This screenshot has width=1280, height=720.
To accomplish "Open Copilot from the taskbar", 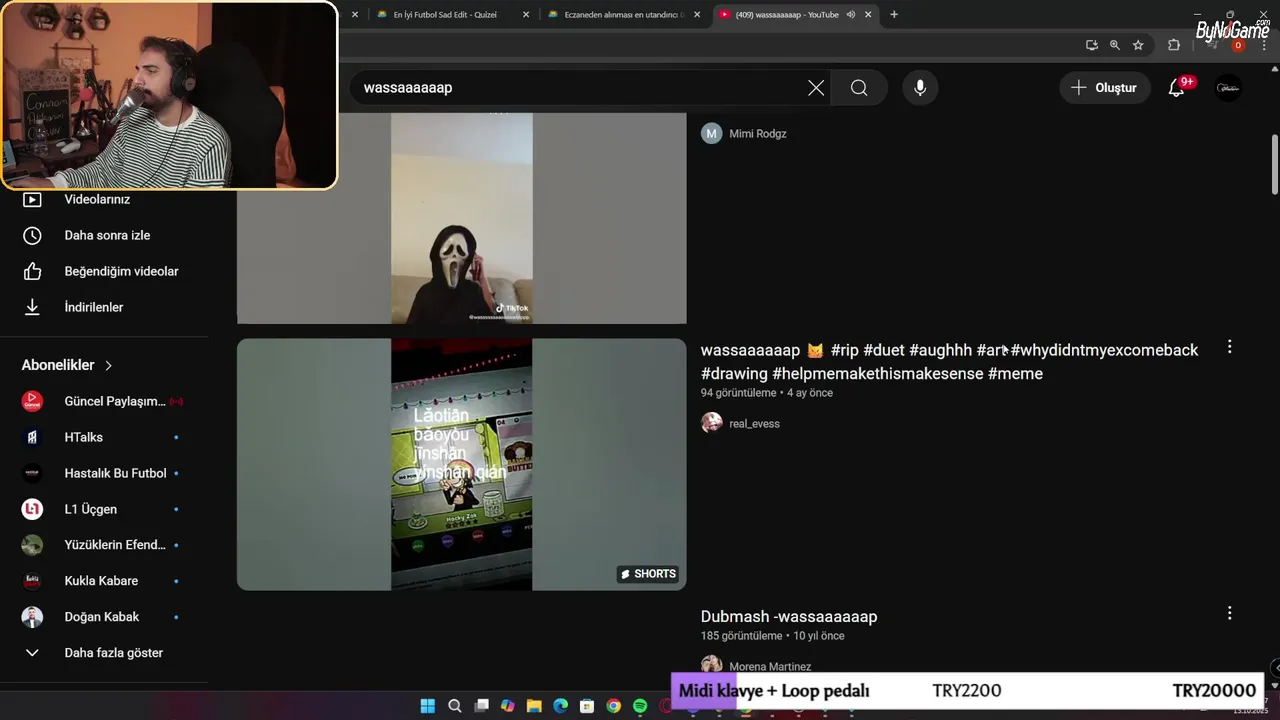I will (x=508, y=706).
